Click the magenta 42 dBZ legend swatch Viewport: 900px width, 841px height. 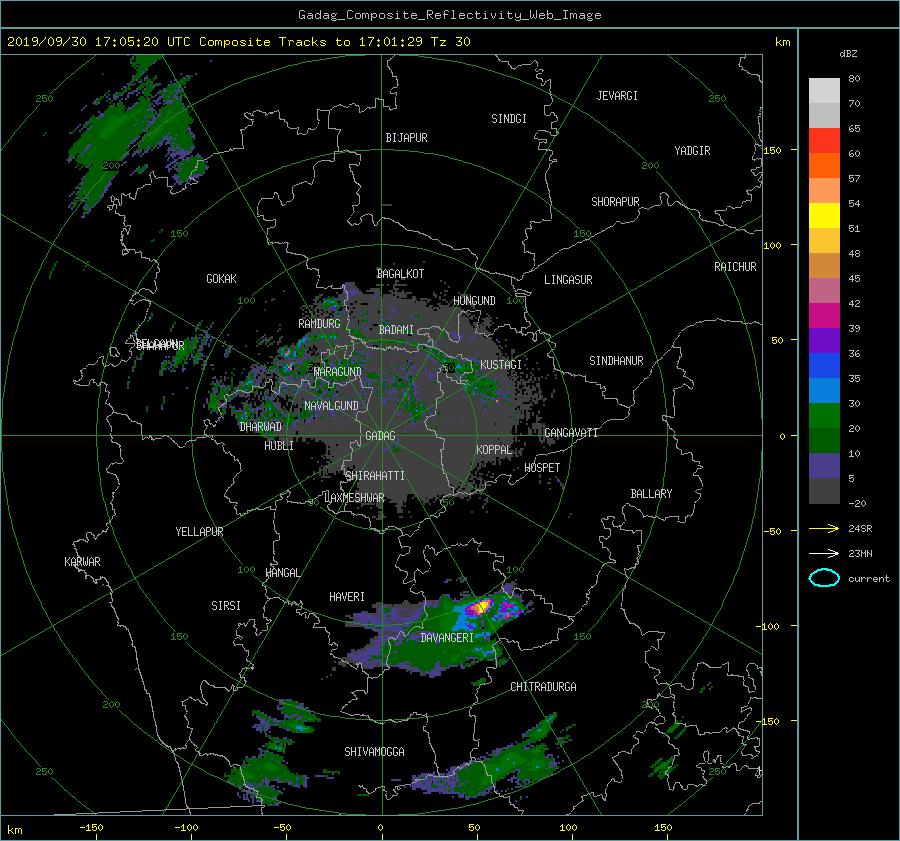coord(824,316)
